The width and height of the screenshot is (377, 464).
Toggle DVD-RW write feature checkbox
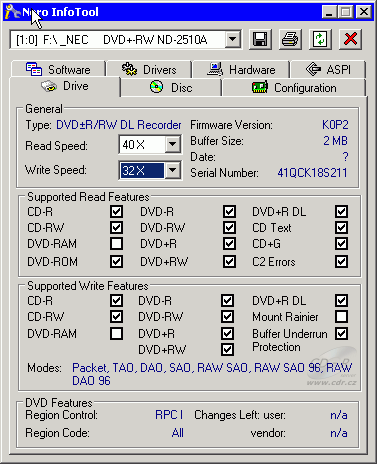227,317
